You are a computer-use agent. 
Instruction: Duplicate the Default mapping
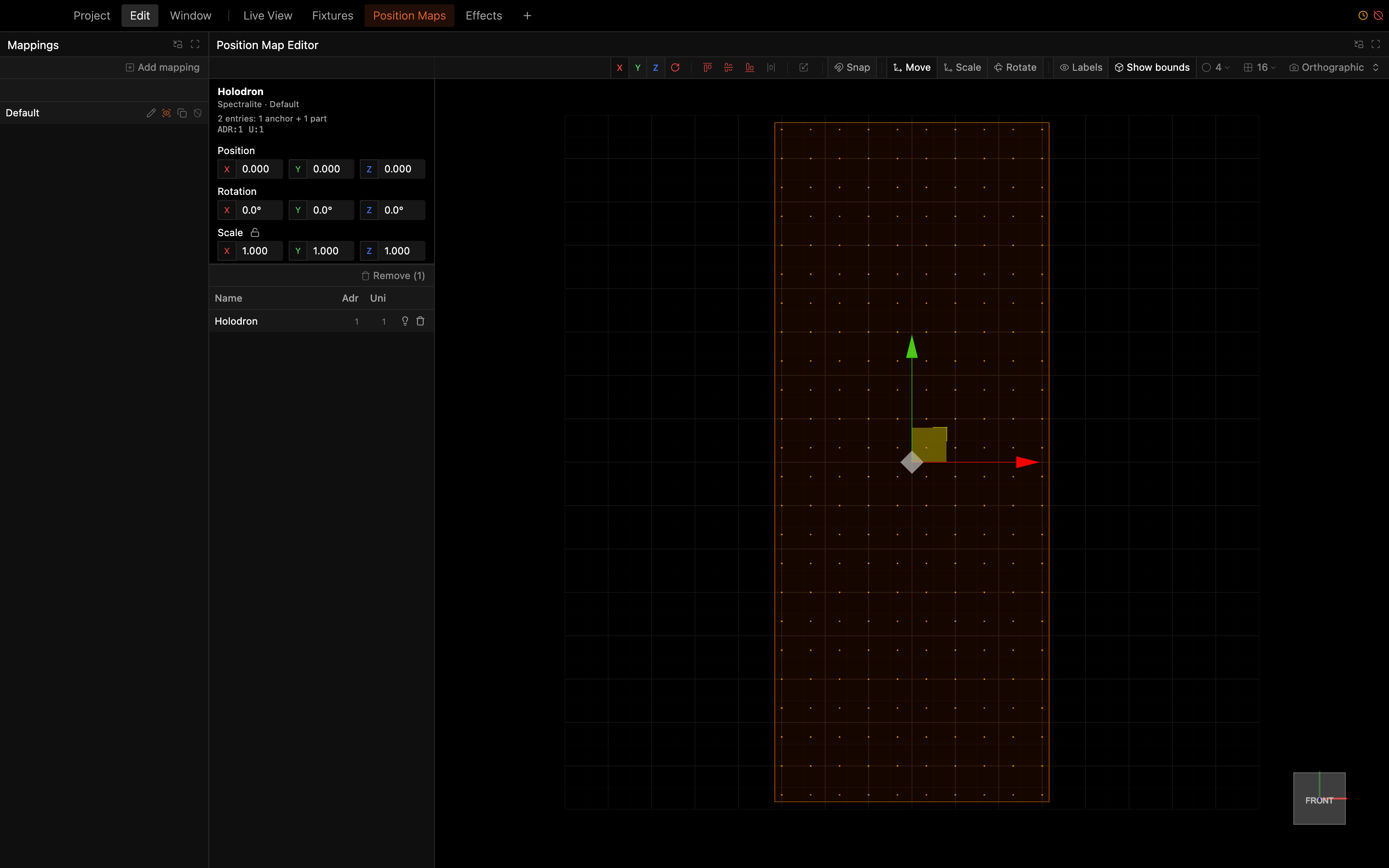pos(182,113)
